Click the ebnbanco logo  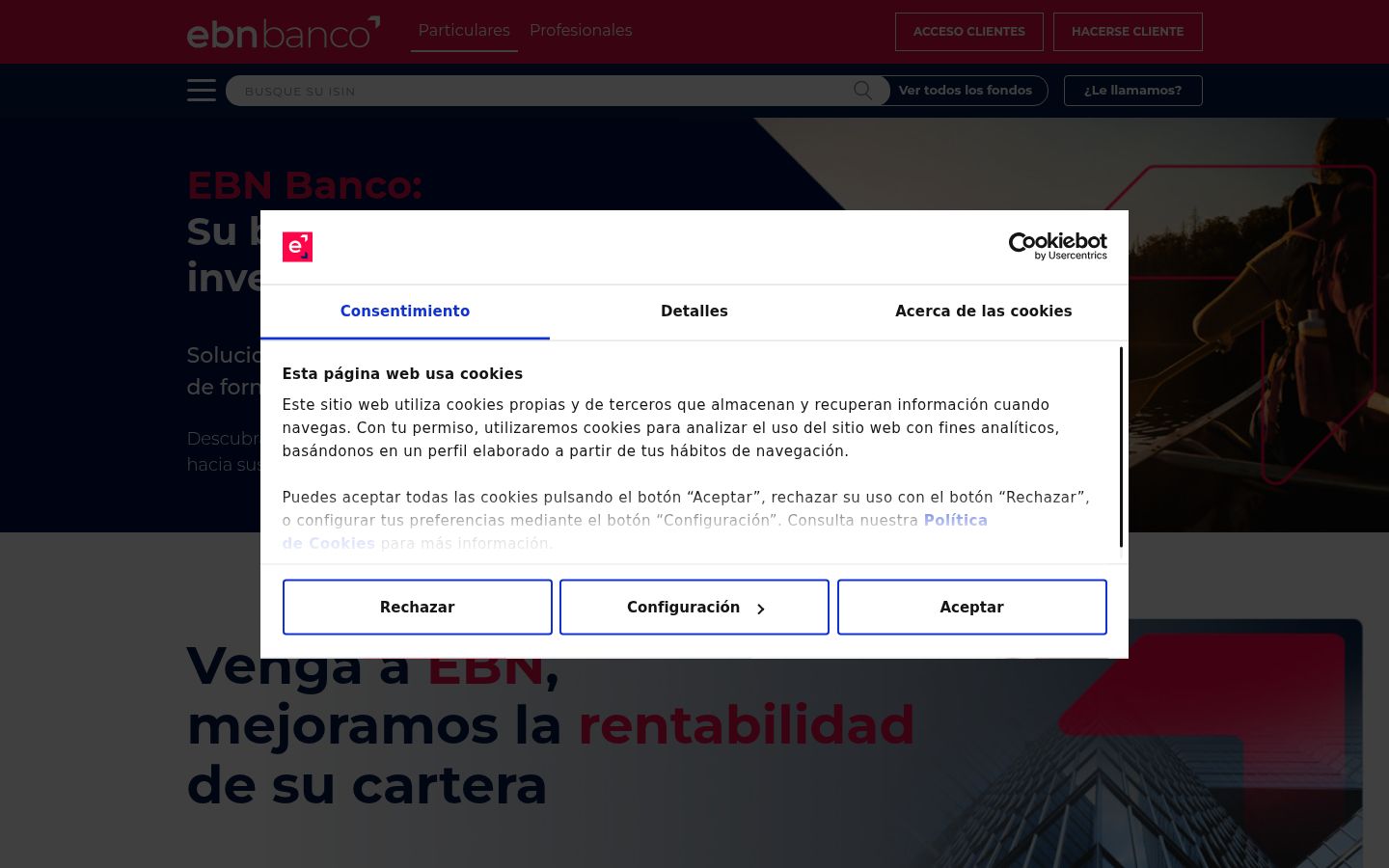tap(284, 32)
